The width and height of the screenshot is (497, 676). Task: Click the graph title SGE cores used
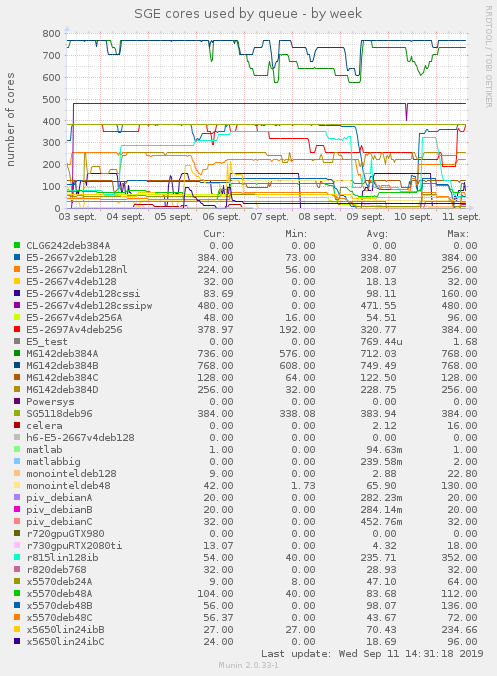coord(248,14)
